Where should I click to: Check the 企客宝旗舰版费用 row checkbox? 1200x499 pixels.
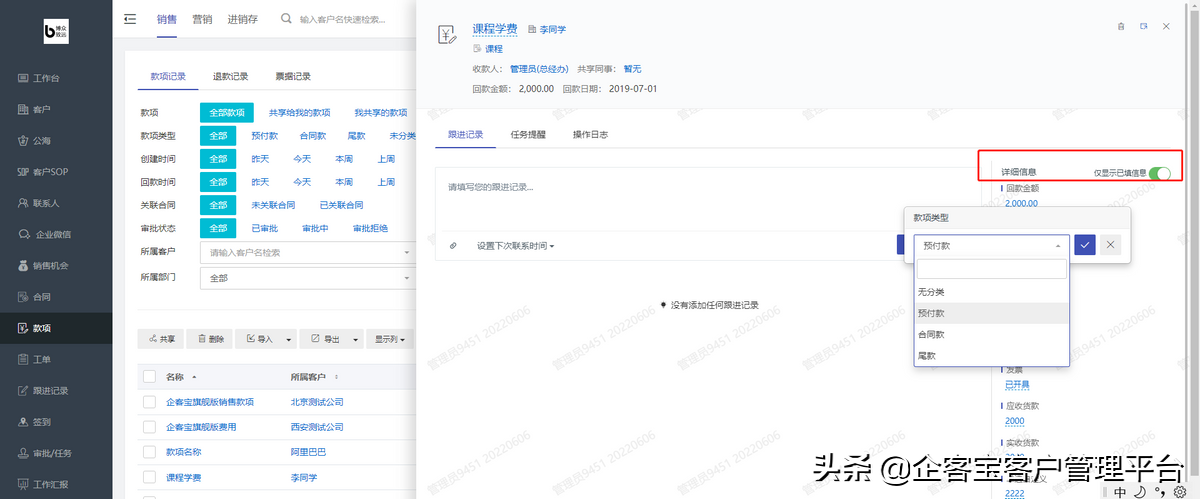click(x=149, y=427)
